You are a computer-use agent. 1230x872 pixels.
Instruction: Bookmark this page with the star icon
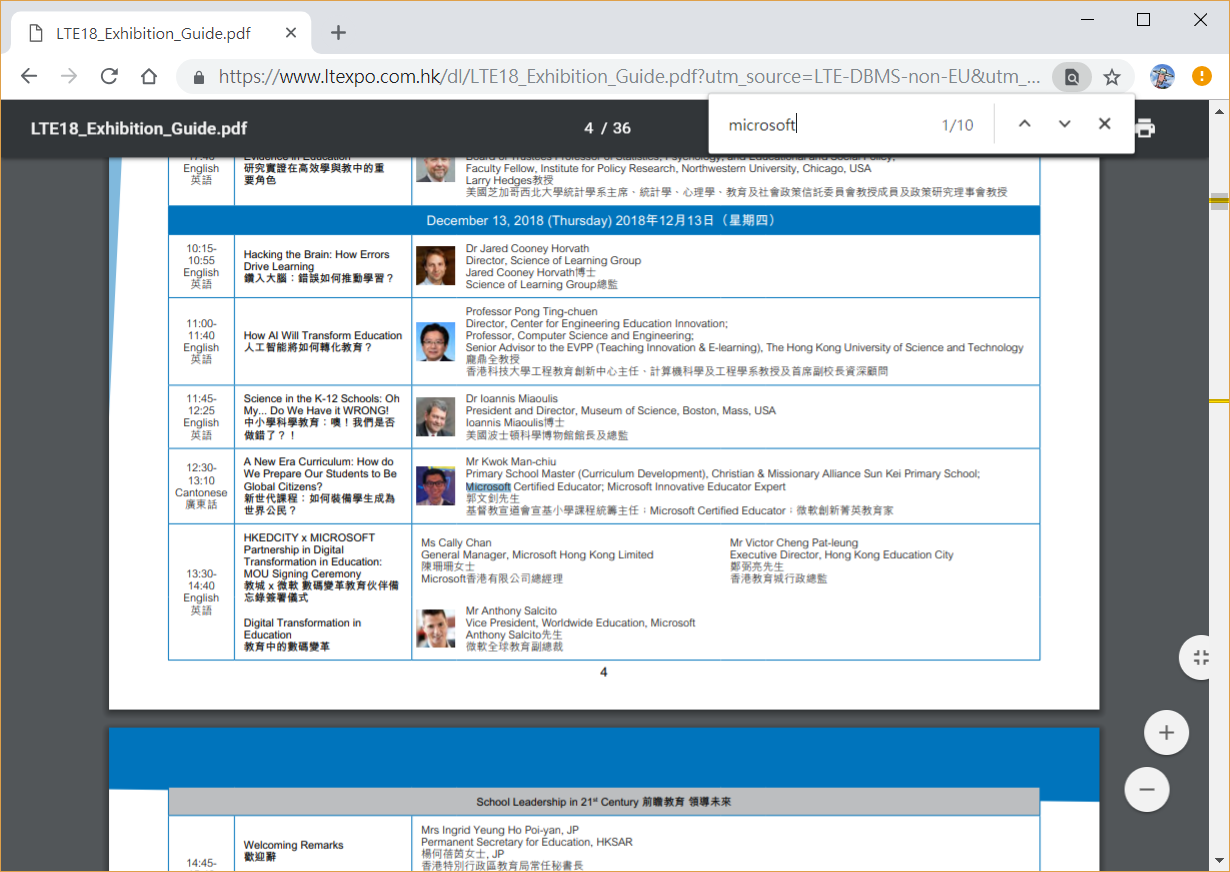click(x=1111, y=77)
